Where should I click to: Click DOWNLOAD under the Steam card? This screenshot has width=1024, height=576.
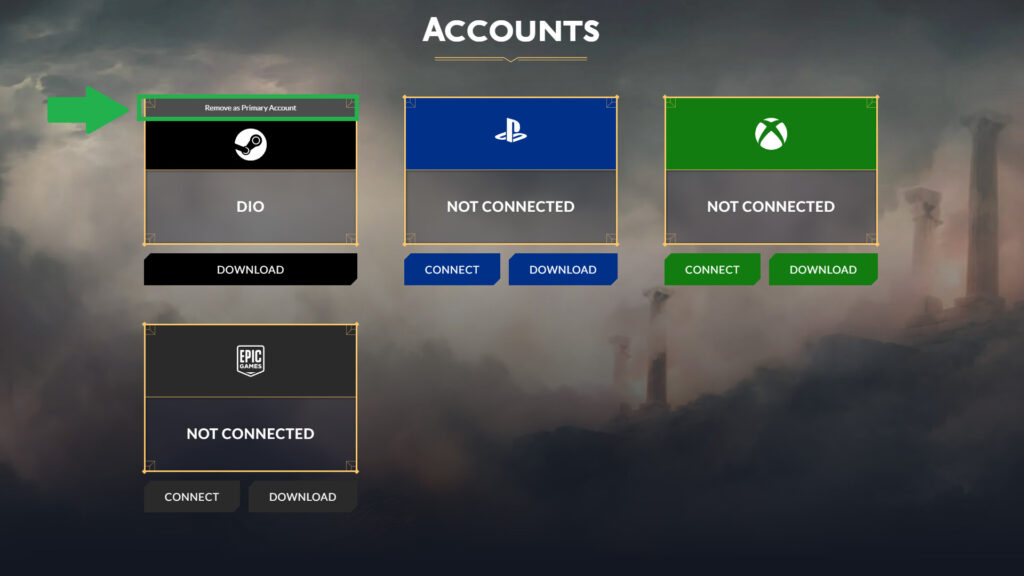[250, 269]
